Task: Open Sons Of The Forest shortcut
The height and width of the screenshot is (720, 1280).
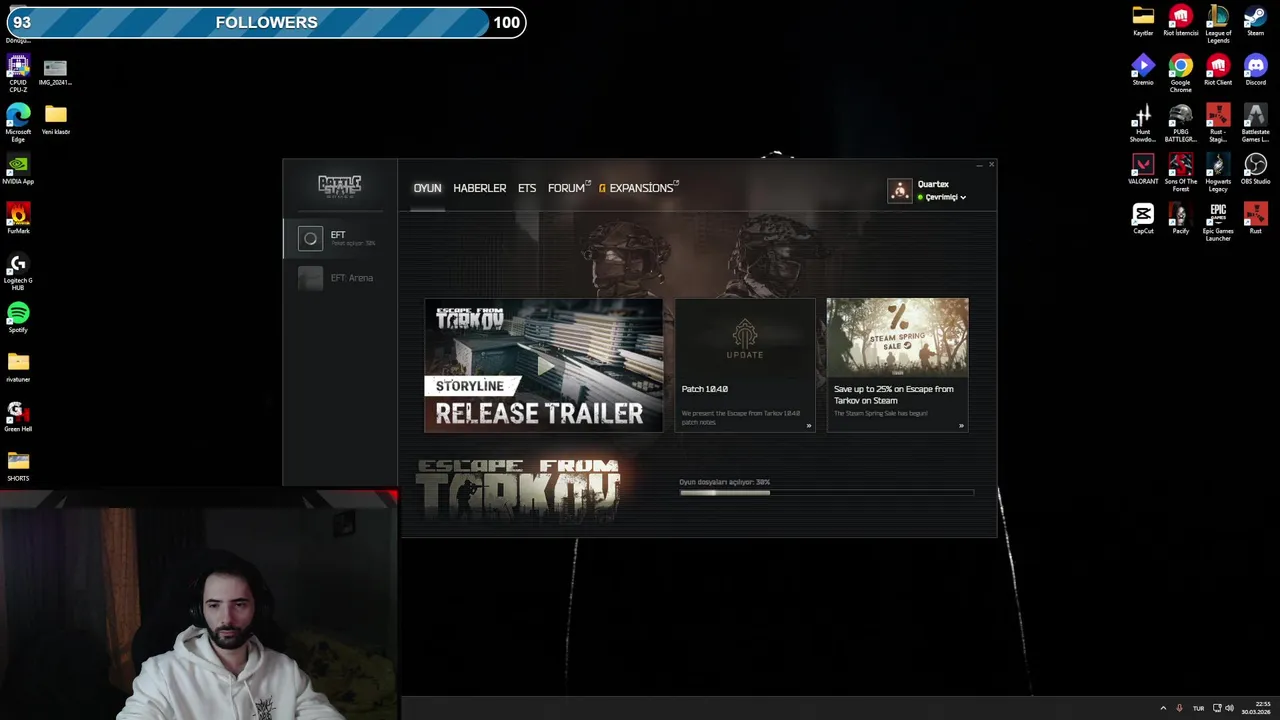Action: [x=1180, y=173]
